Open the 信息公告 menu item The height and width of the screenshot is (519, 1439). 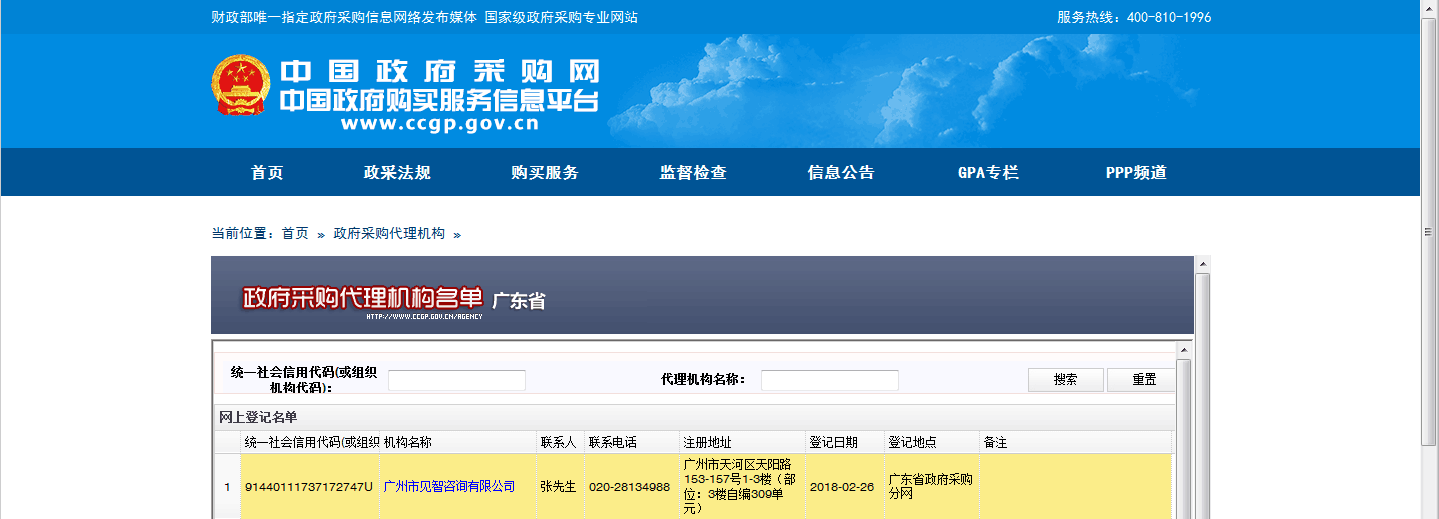(841, 172)
